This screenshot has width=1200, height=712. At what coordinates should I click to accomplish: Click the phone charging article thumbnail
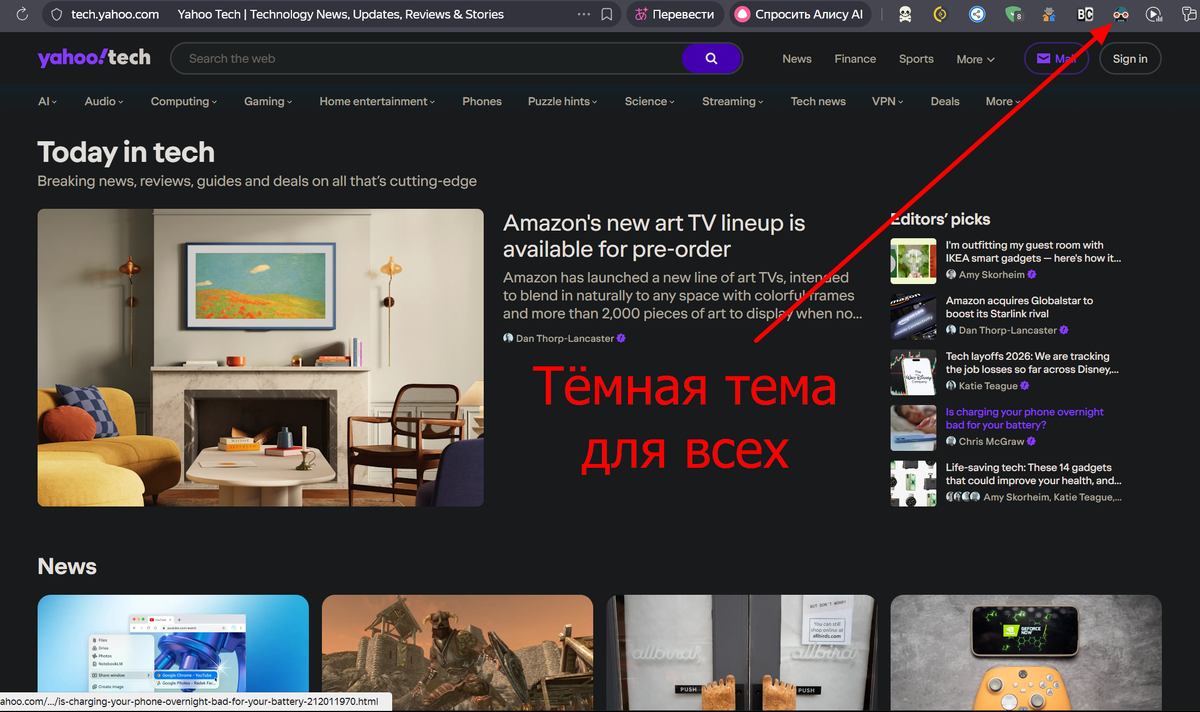coord(913,428)
